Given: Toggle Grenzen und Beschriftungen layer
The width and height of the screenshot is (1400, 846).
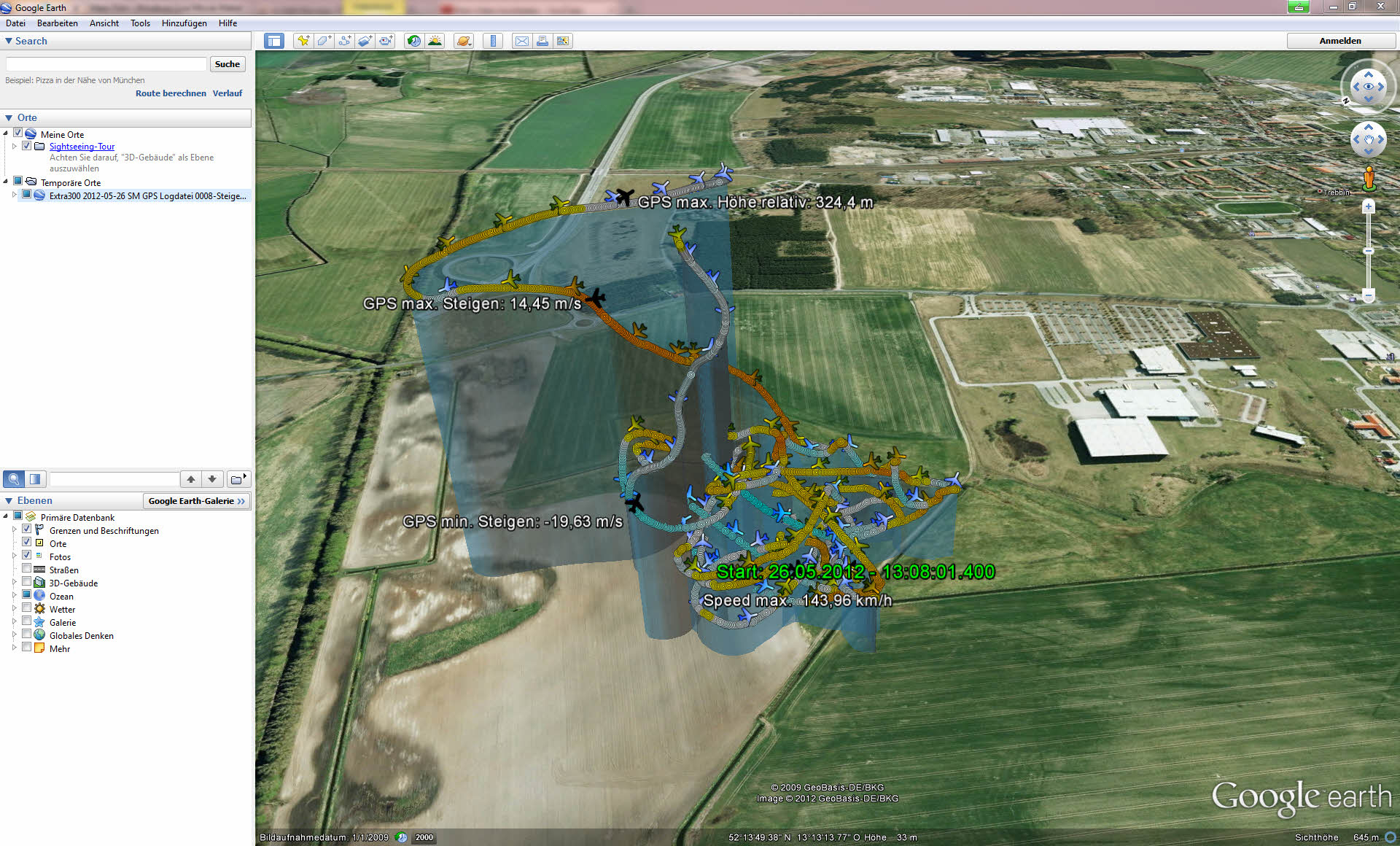Looking at the screenshot, I should 27,529.
